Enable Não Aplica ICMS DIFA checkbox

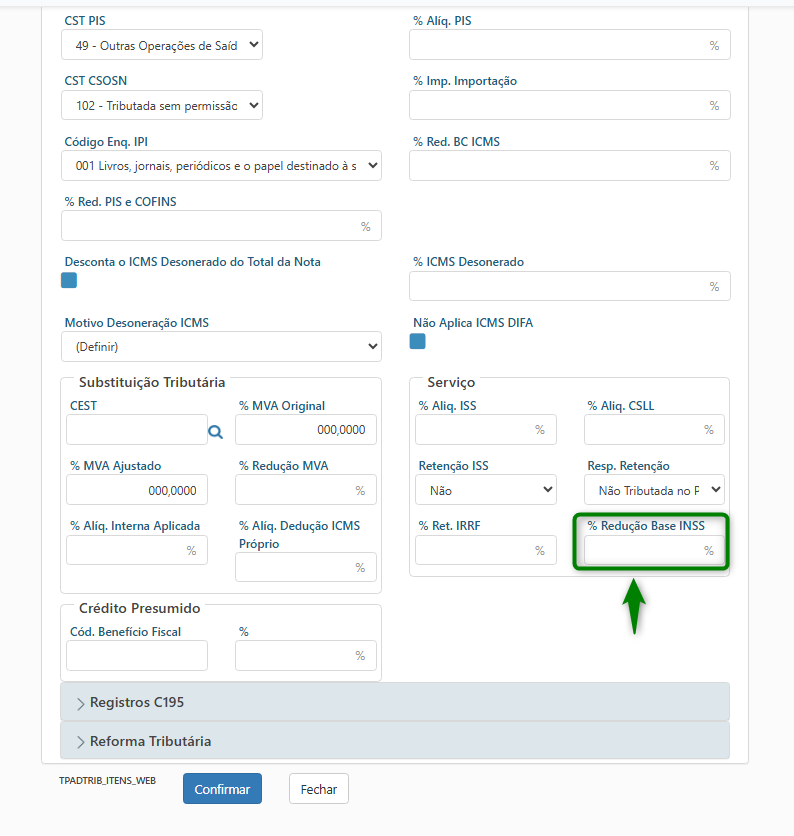pos(418,341)
